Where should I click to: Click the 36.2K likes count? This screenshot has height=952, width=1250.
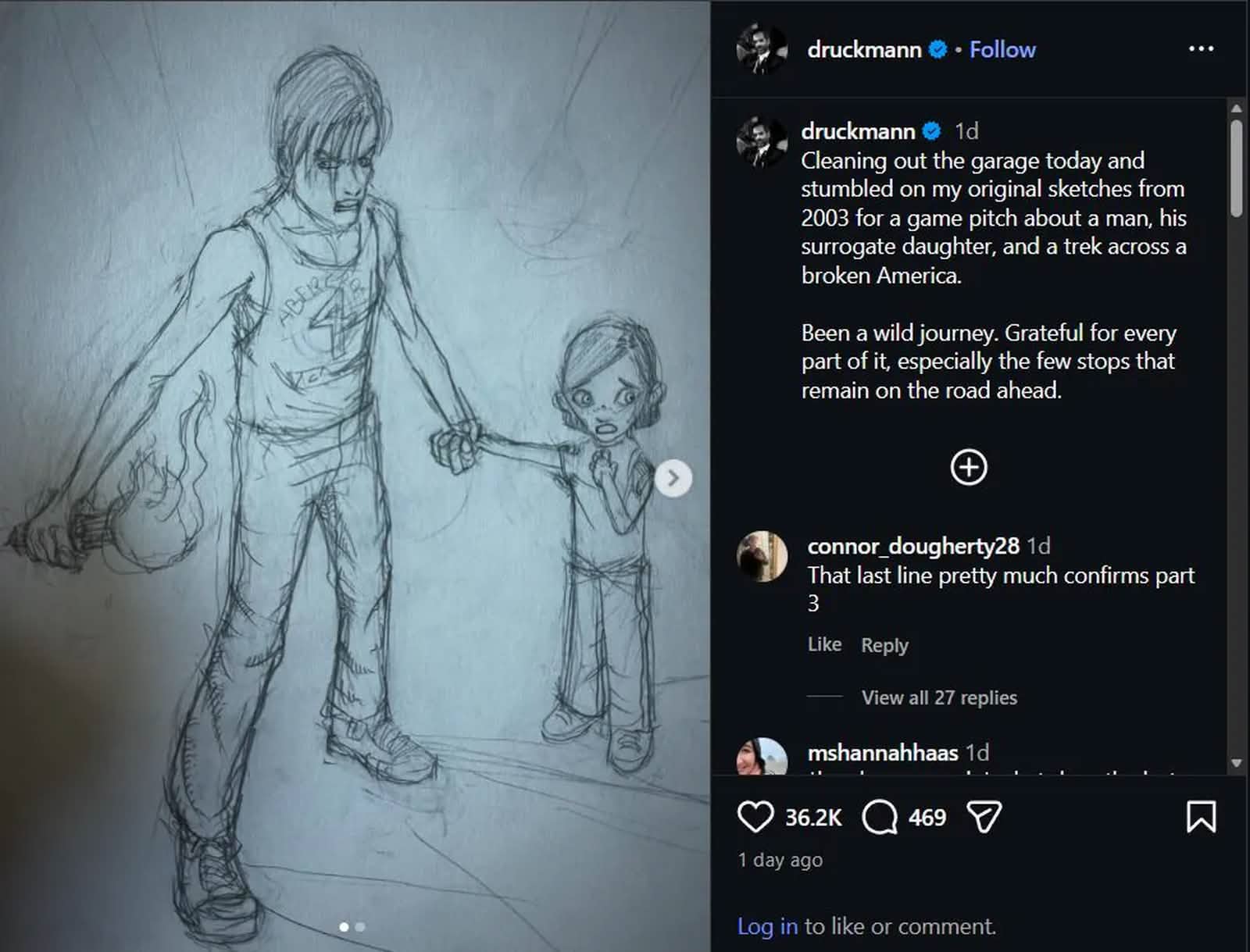814,818
